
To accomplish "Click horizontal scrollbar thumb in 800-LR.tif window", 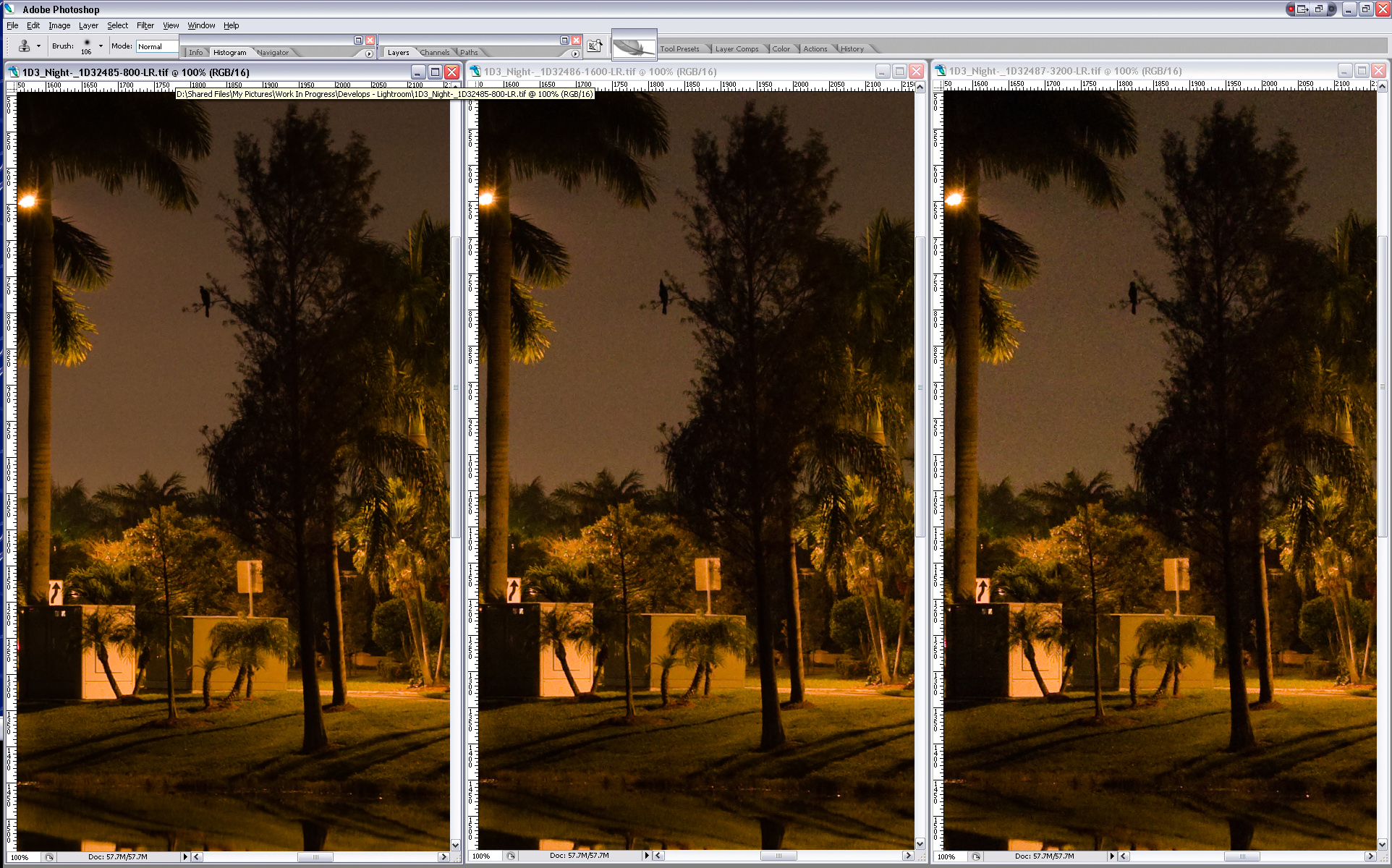I will (315, 857).
